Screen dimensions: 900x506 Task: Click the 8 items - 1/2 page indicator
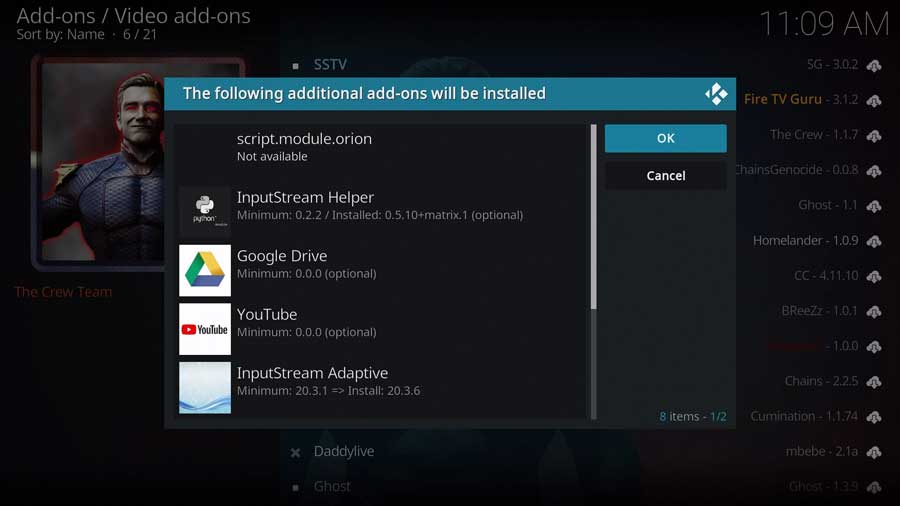pyautogui.click(x=693, y=417)
